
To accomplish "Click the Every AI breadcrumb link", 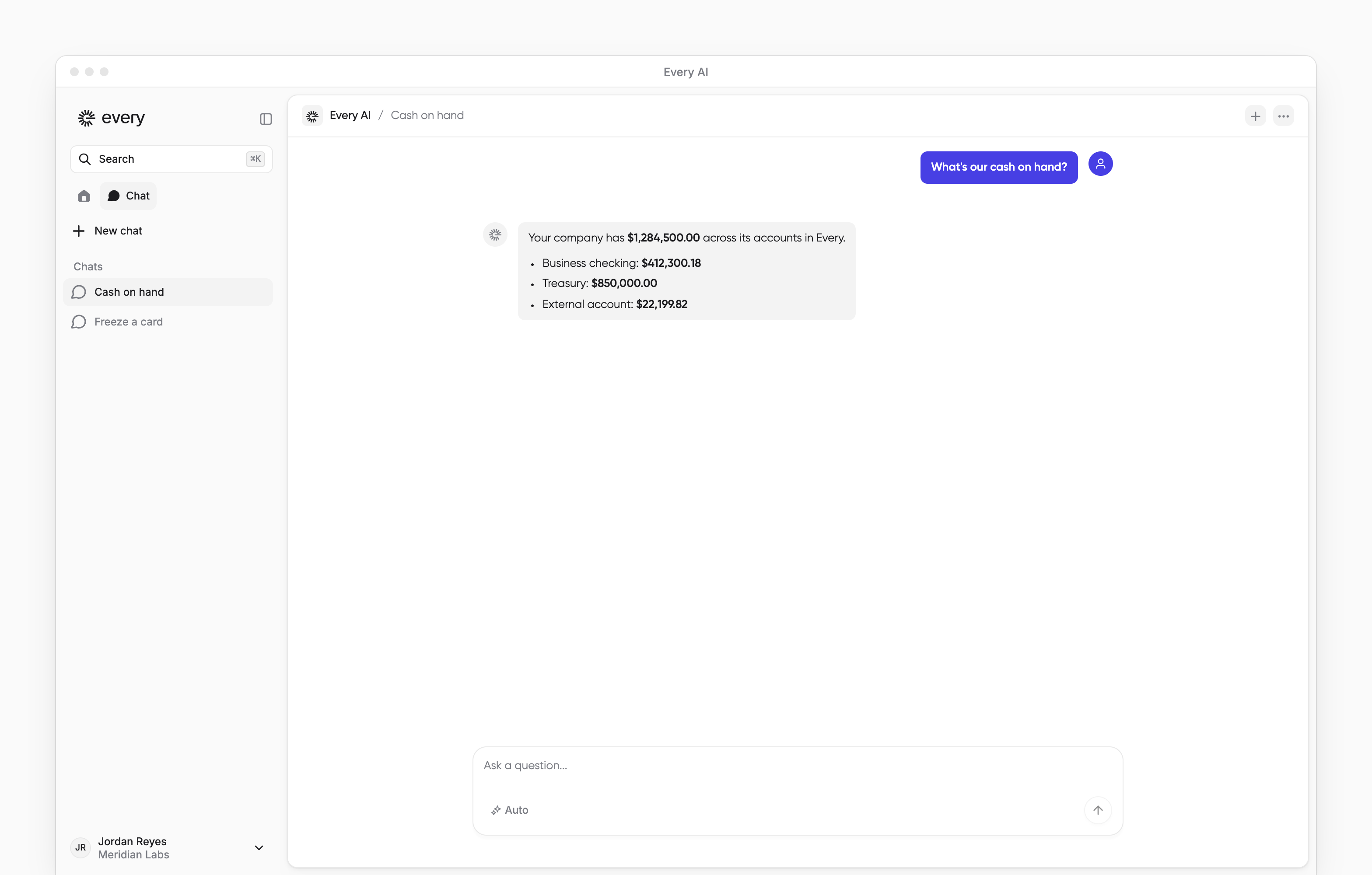I will coord(350,115).
